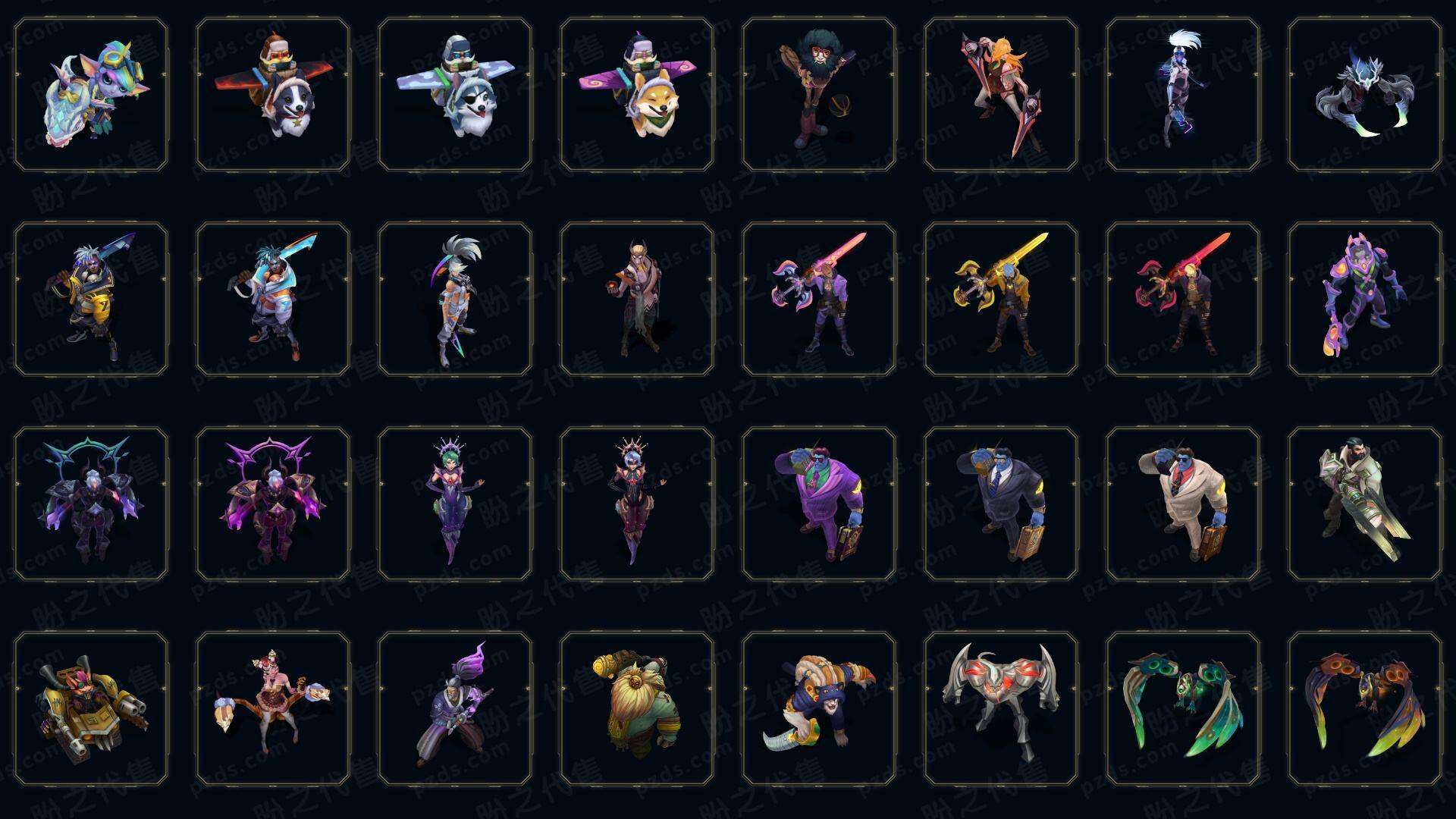Pick the green-haired crowned sorceress skin
Screen dimensions: 1456x819
tap(455, 504)
